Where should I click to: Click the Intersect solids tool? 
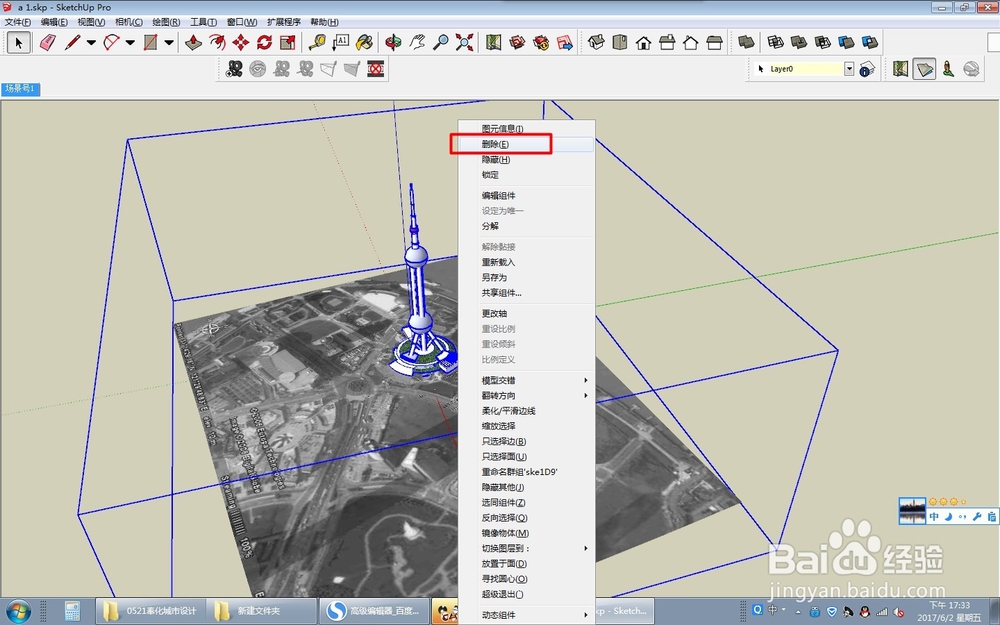coord(776,43)
